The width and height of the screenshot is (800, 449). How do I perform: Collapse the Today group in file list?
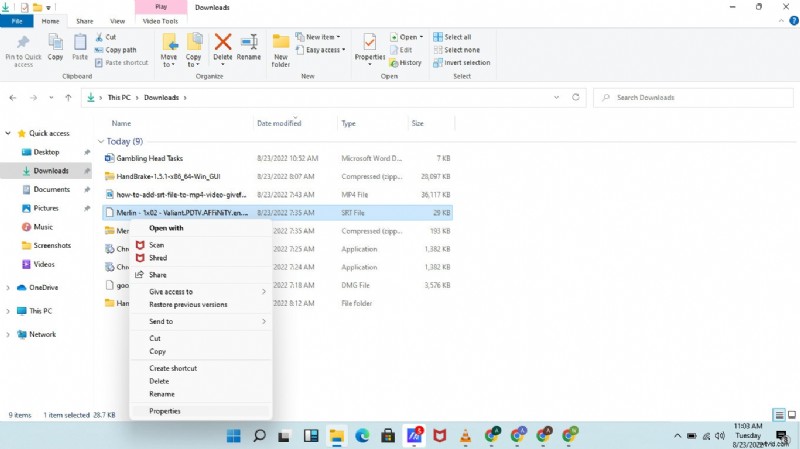[101, 141]
